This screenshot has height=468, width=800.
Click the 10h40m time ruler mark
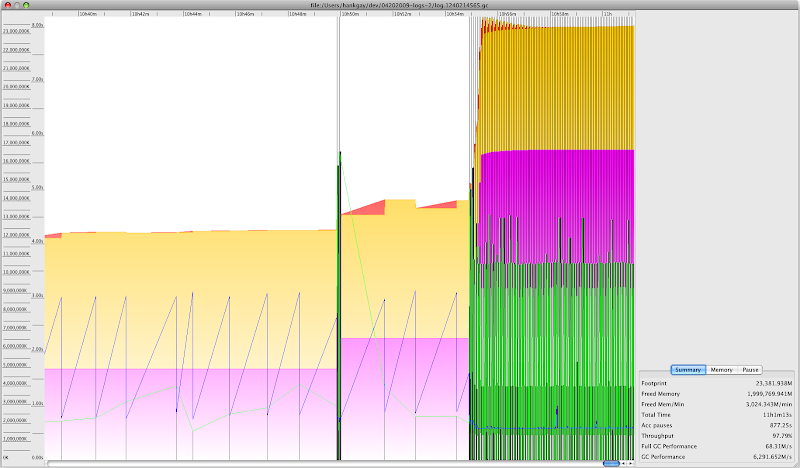[88, 15]
